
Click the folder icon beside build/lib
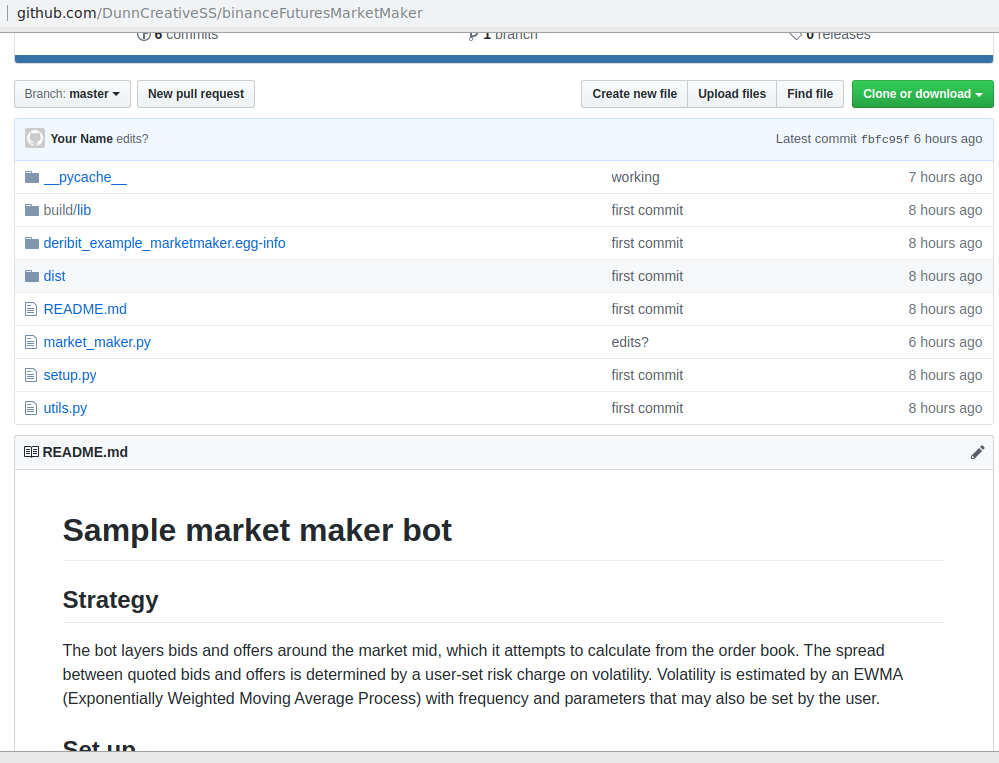click(x=32, y=210)
